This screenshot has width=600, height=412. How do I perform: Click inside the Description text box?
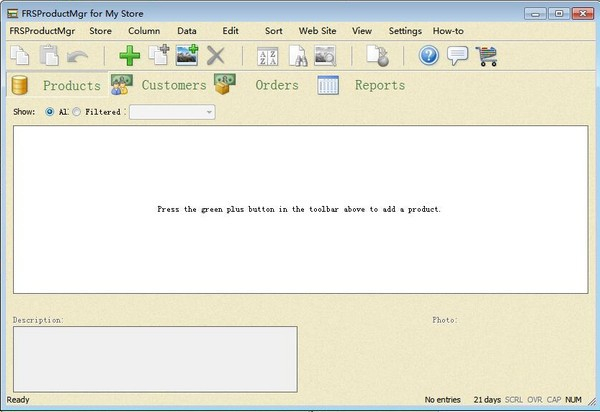(155, 358)
